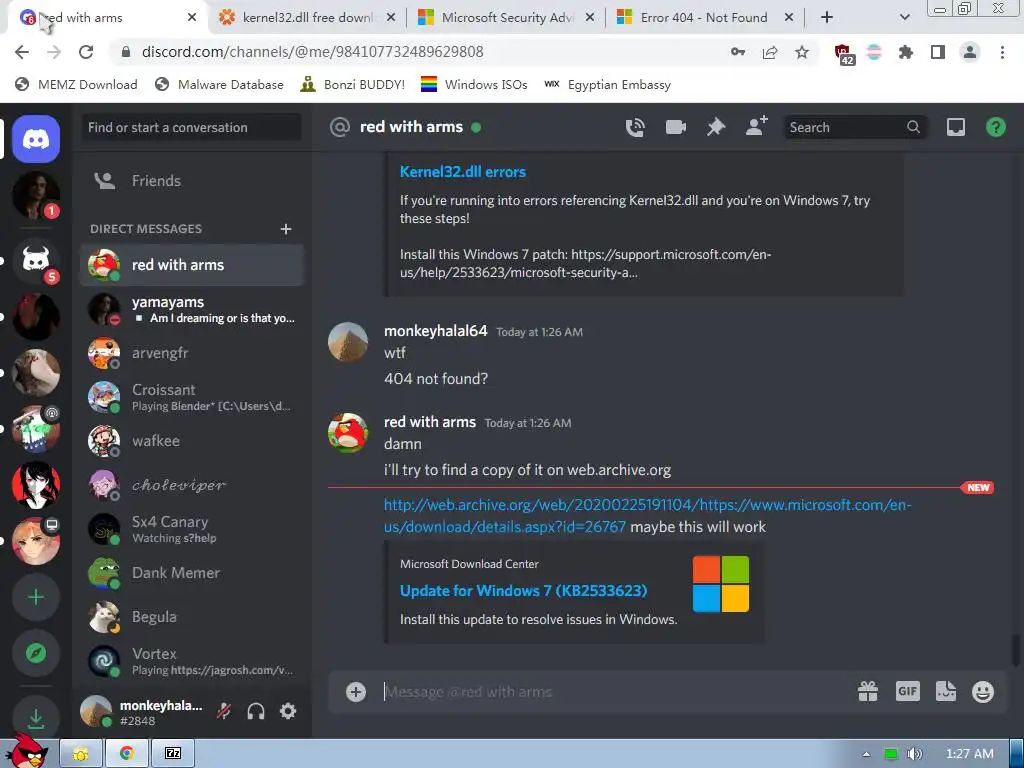Open the Windows ISOs bookmark
The height and width of the screenshot is (768, 1024).
tap(474, 84)
